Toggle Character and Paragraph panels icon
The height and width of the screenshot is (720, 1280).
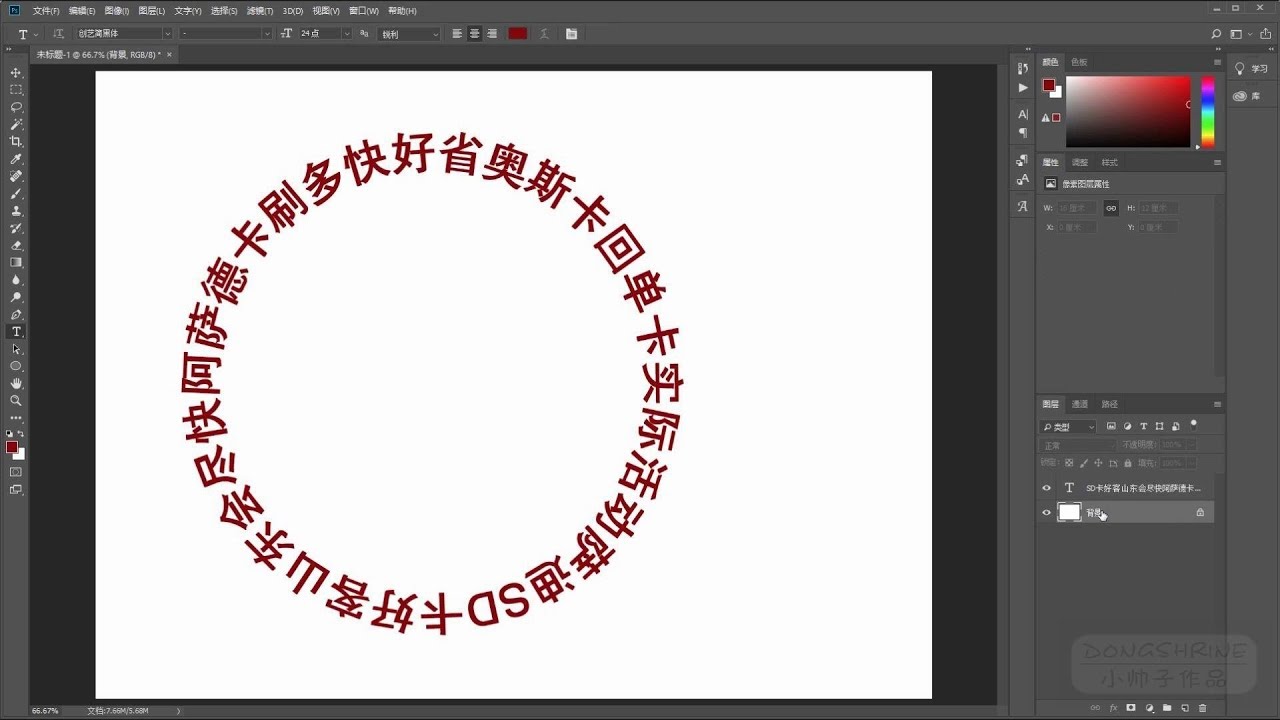click(x=571, y=33)
